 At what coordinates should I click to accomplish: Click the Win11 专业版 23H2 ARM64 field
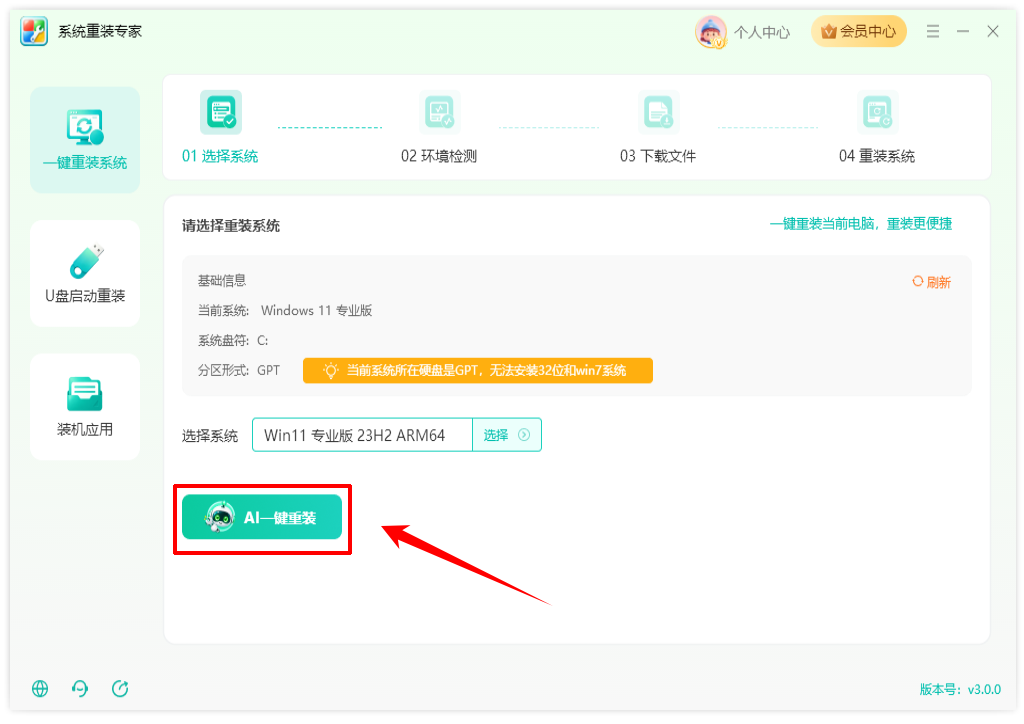click(x=362, y=435)
